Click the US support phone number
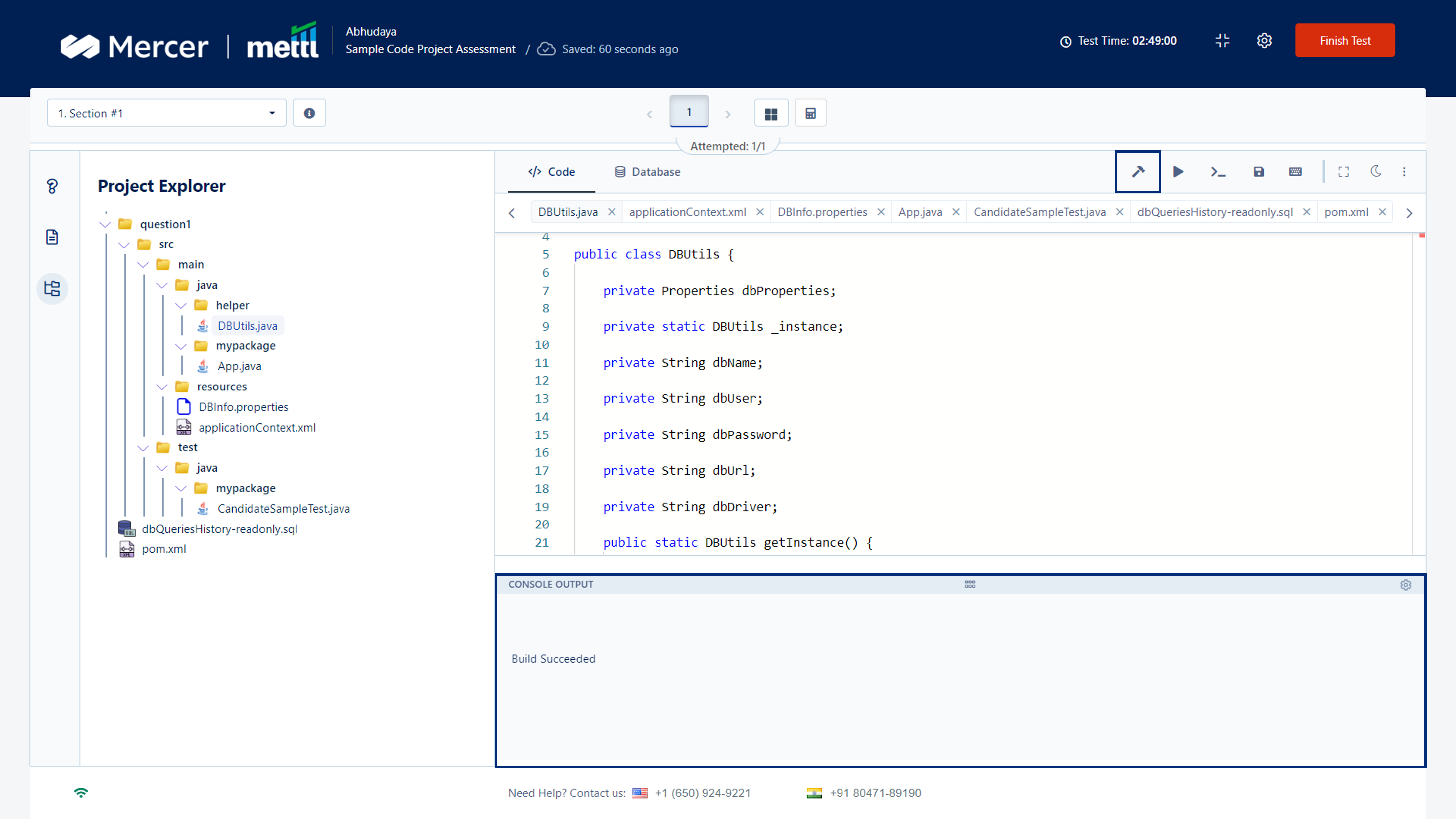Screen dimensions: 1456x819 pos(703,793)
